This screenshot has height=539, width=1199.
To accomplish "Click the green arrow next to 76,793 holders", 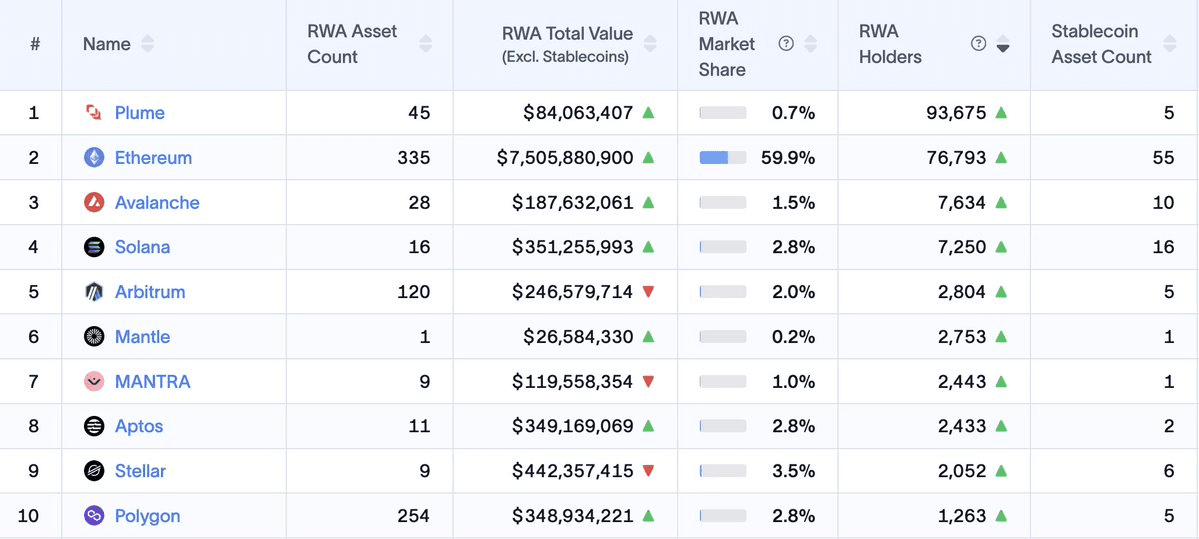I will click(1001, 157).
